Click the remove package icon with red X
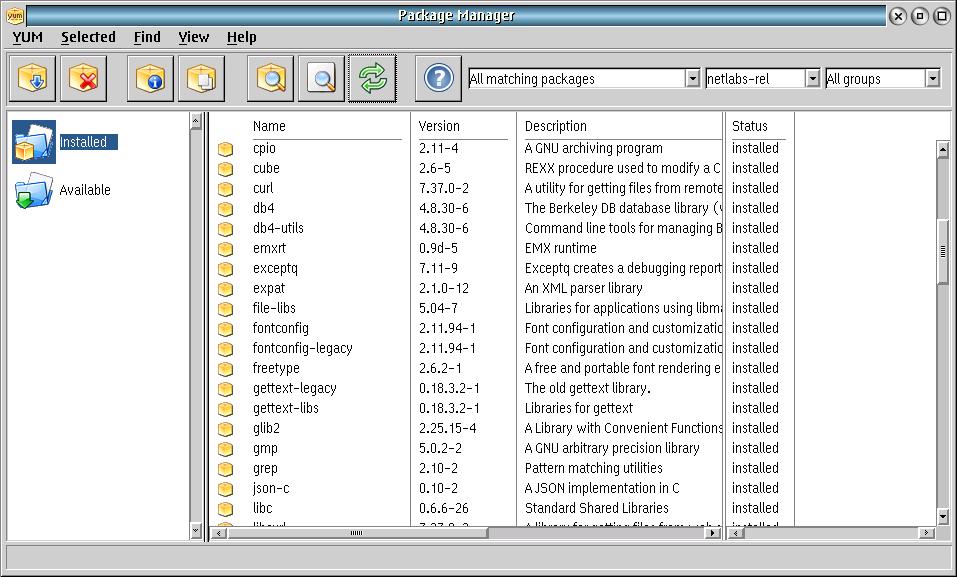Screen dimensions: 957x577 [x=84, y=78]
